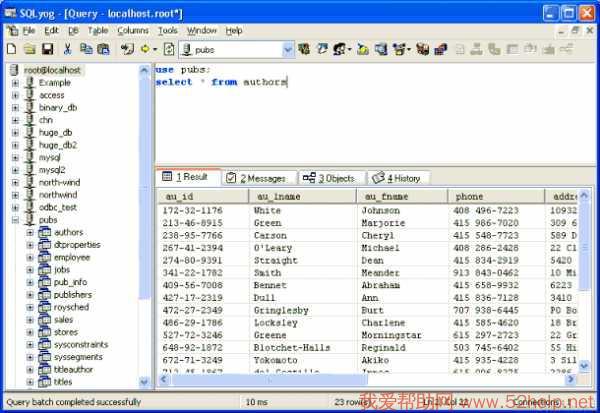The width and height of the screenshot is (600, 413).
Task: Open the pubs database dropdown
Action: pos(287,48)
